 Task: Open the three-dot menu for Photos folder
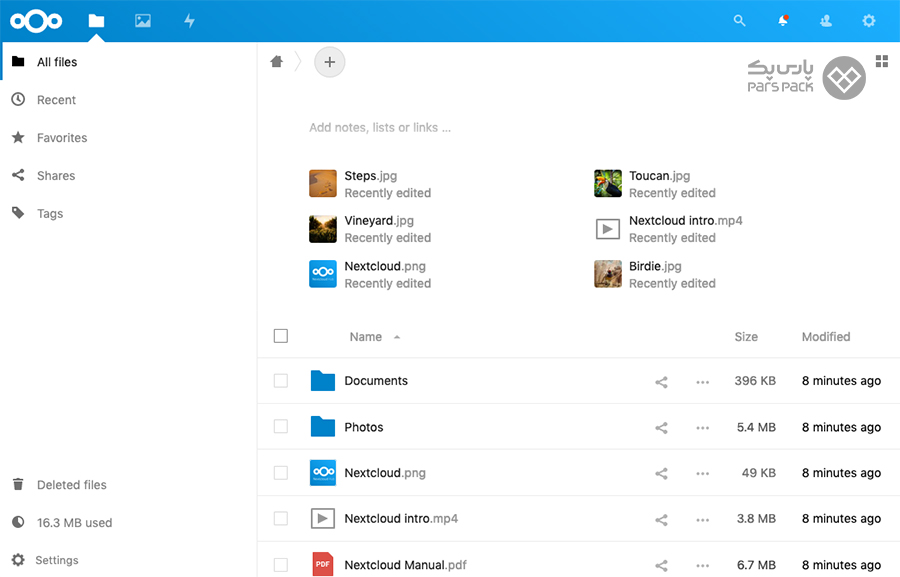702,428
